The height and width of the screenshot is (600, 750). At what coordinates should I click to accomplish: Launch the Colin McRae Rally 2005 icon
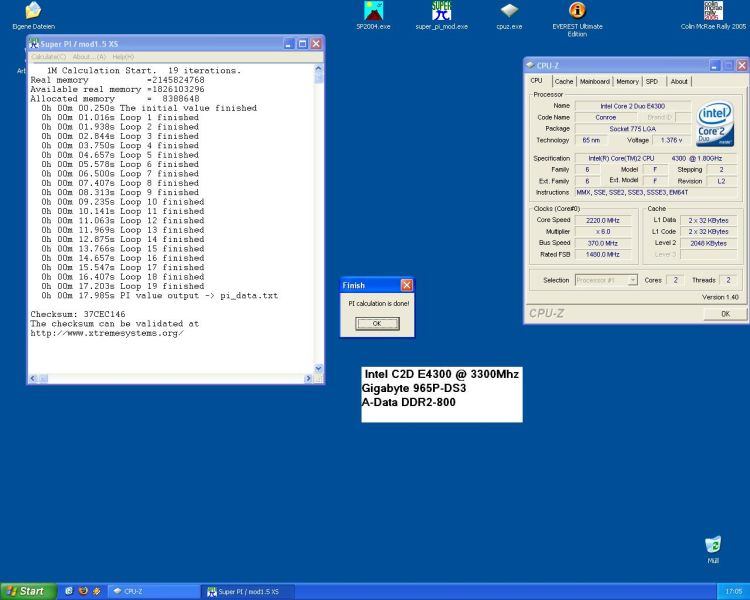coord(713,11)
